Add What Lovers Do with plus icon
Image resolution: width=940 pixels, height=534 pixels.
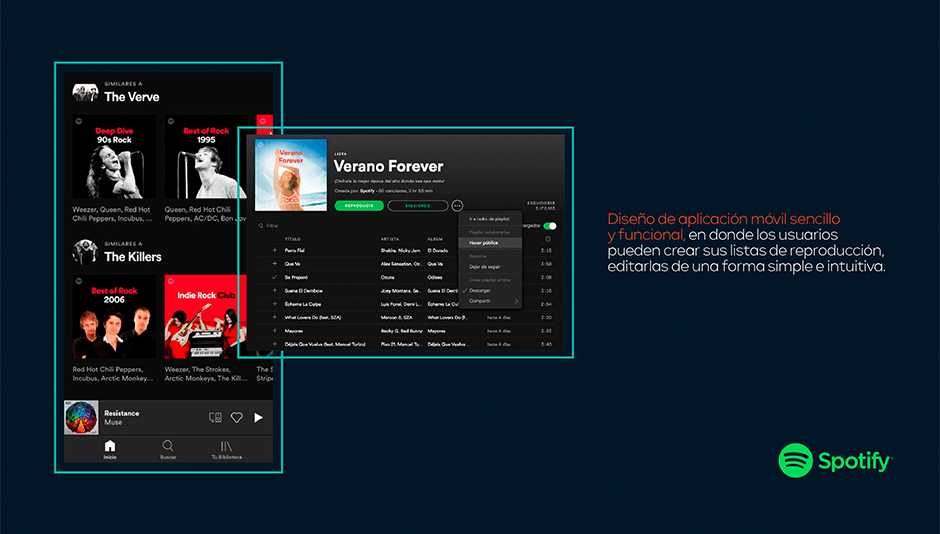pyautogui.click(x=275, y=318)
